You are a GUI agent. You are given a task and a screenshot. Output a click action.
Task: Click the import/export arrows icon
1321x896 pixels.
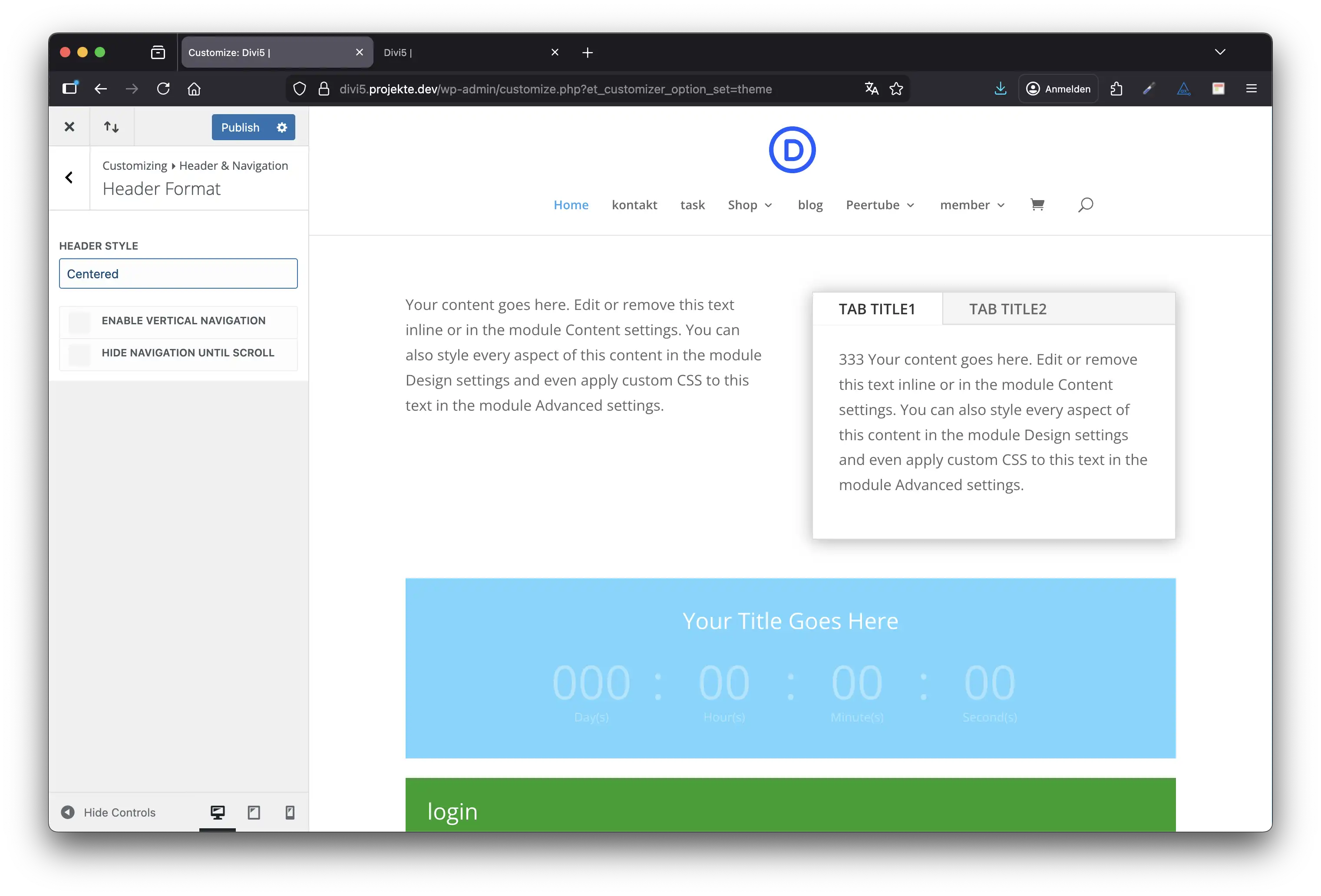[x=112, y=127]
